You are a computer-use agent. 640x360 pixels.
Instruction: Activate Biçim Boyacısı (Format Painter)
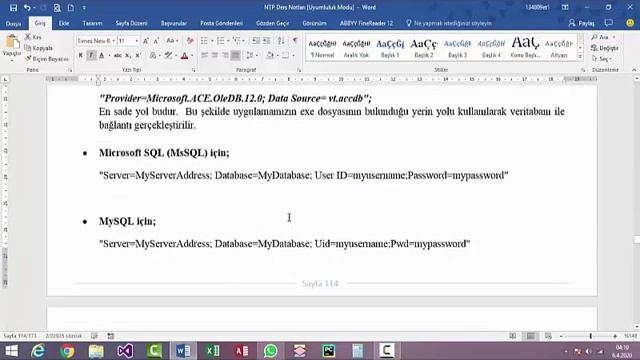click(47, 59)
